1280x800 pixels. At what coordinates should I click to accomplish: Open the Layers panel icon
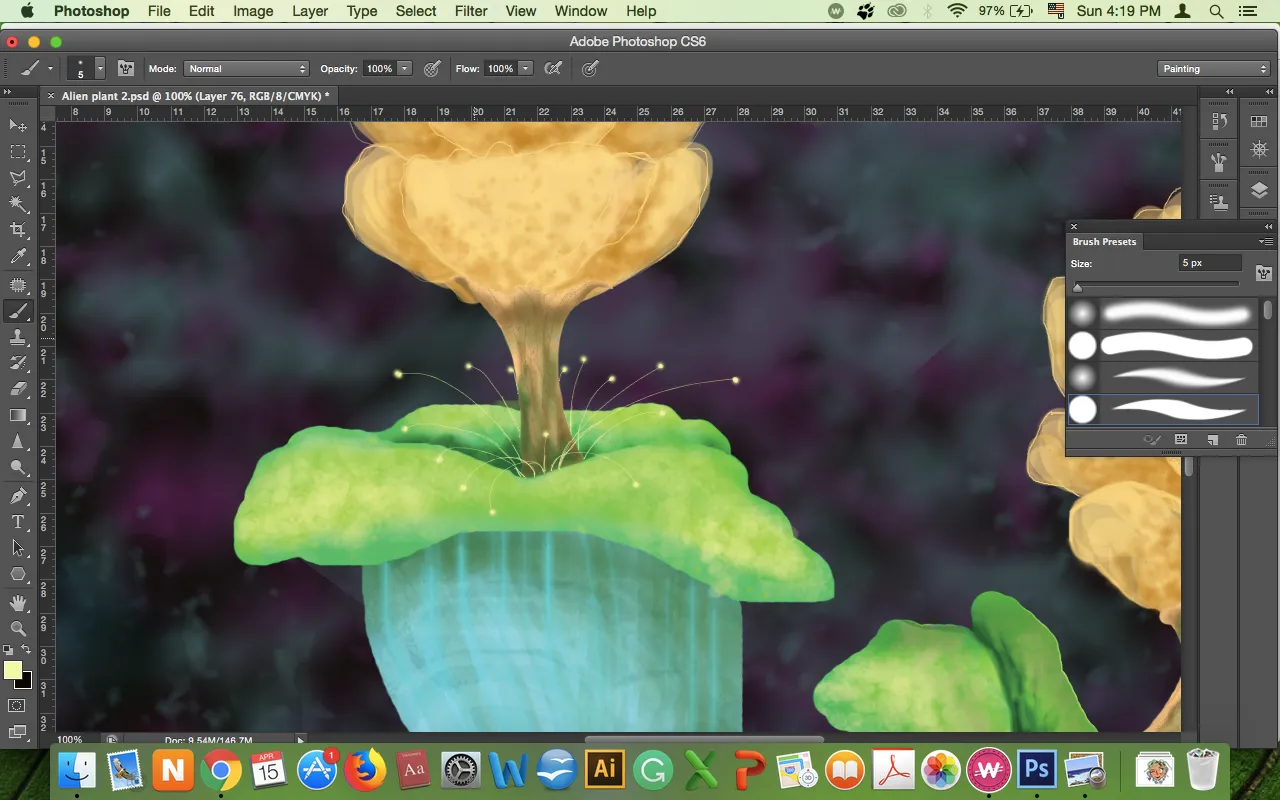[x=1259, y=191]
